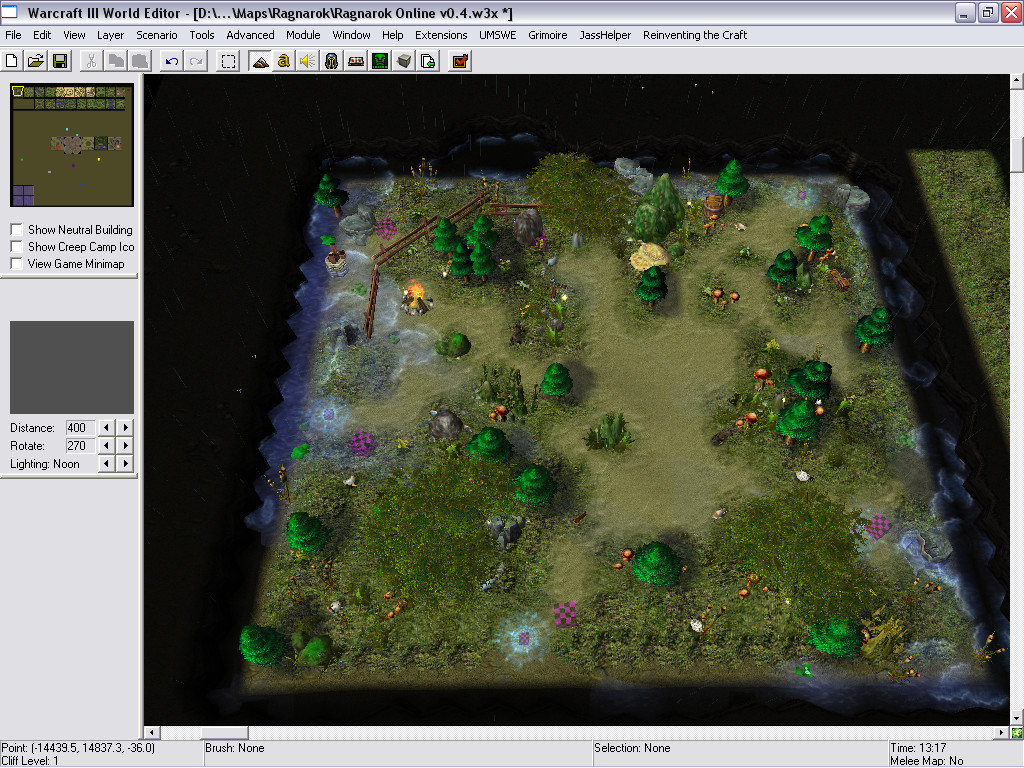This screenshot has height=768, width=1024.
Task: Click the 'Cliff Level: 1' status text
Action: click(30, 761)
